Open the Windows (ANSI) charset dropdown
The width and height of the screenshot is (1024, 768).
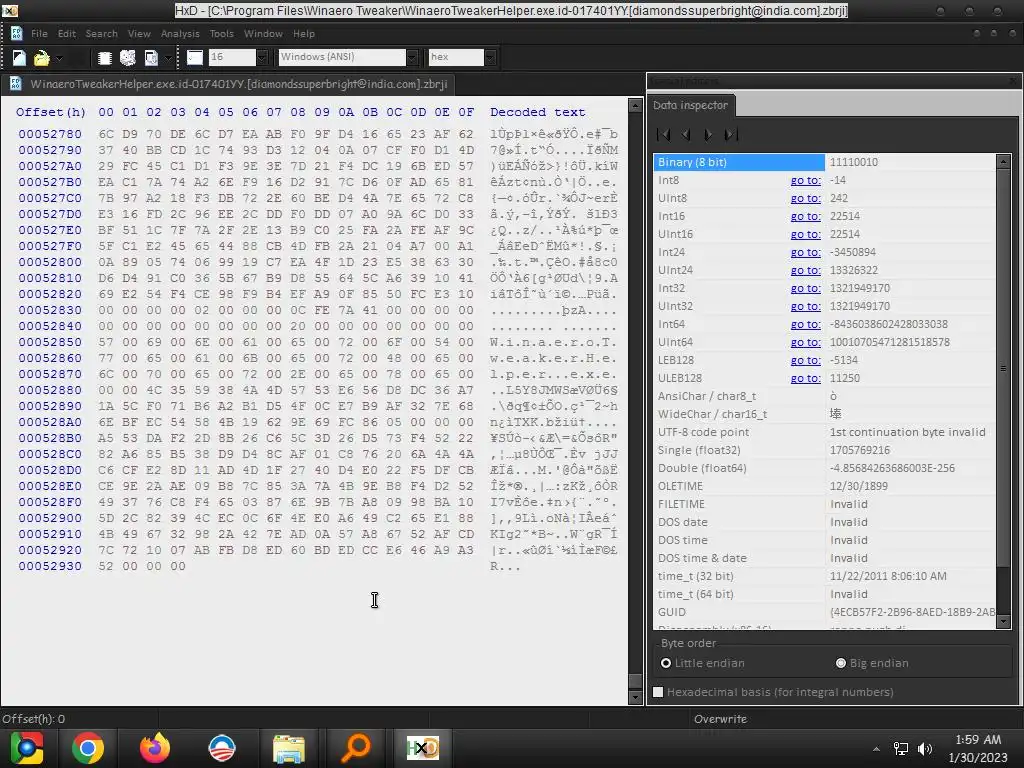point(412,57)
